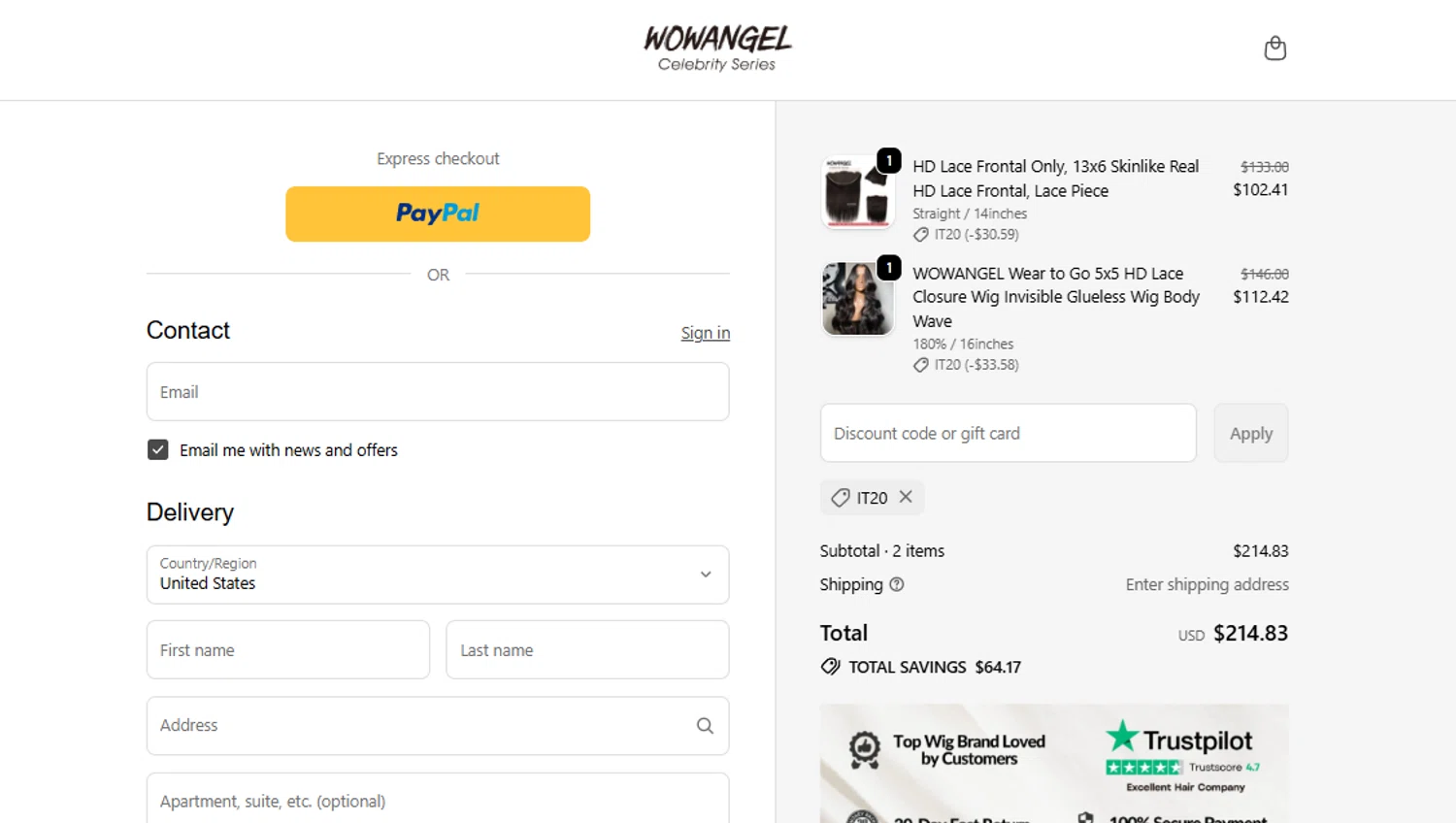The width and height of the screenshot is (1456, 823).
Task: Click the Total Savings tag icon
Action: (x=831, y=667)
